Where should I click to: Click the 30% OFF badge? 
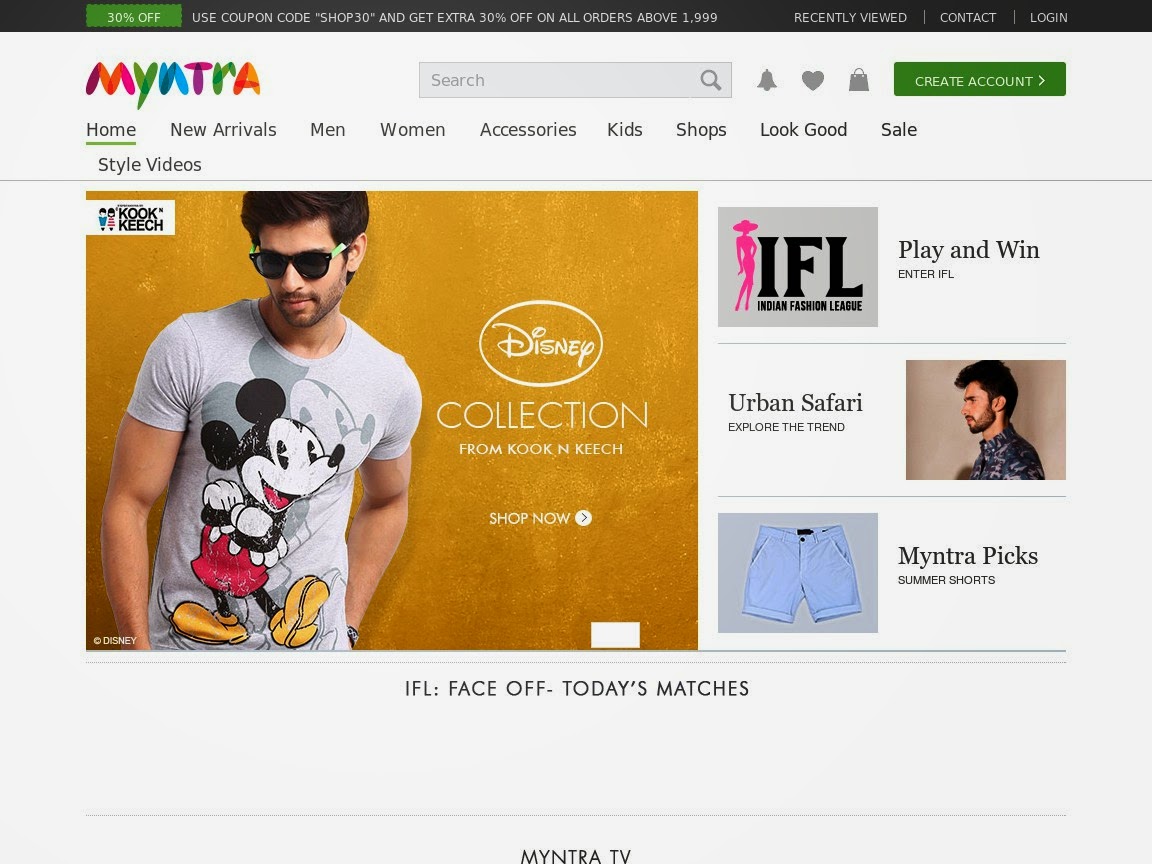tap(134, 16)
